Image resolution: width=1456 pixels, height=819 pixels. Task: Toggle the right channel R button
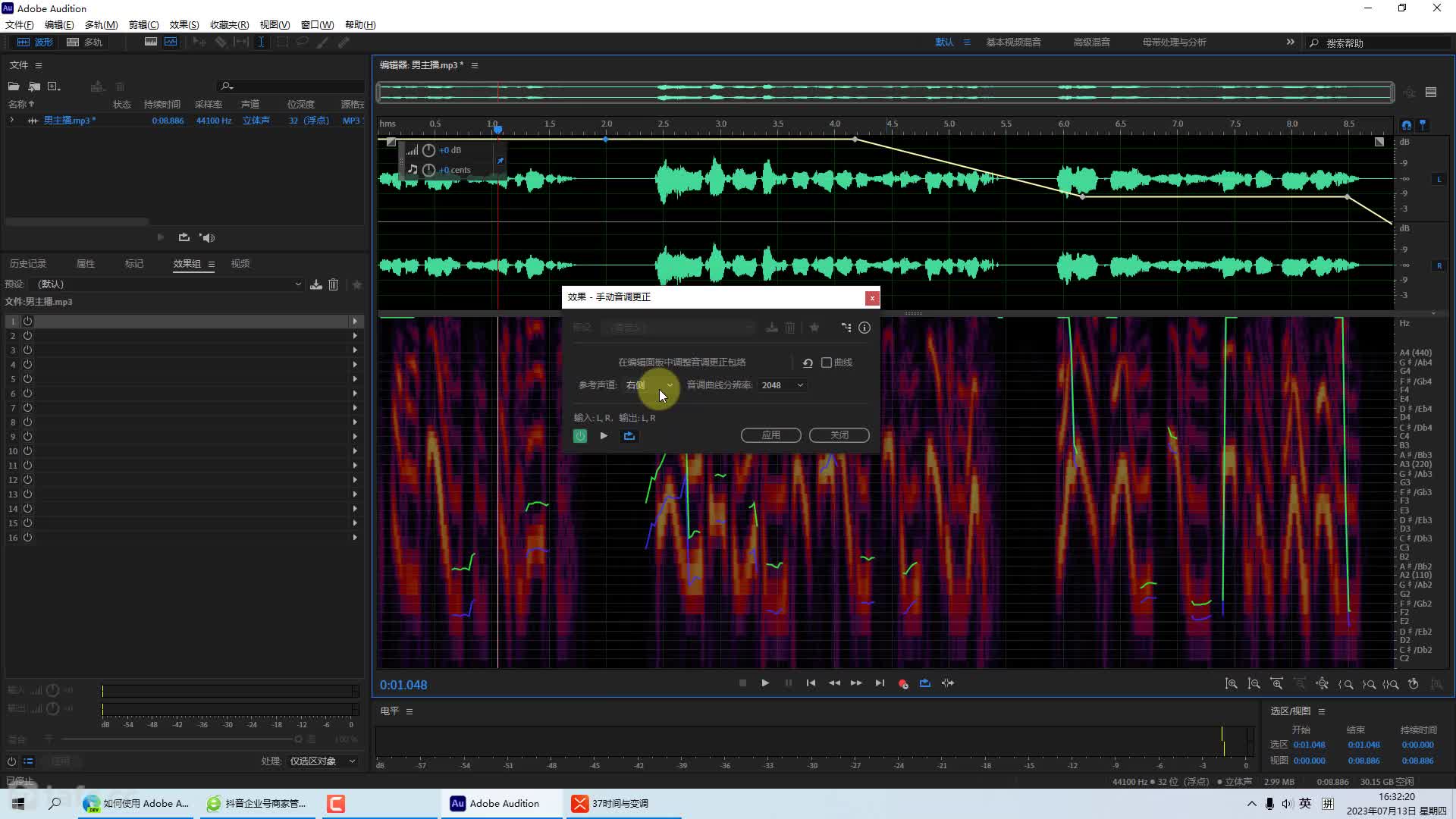[1439, 266]
